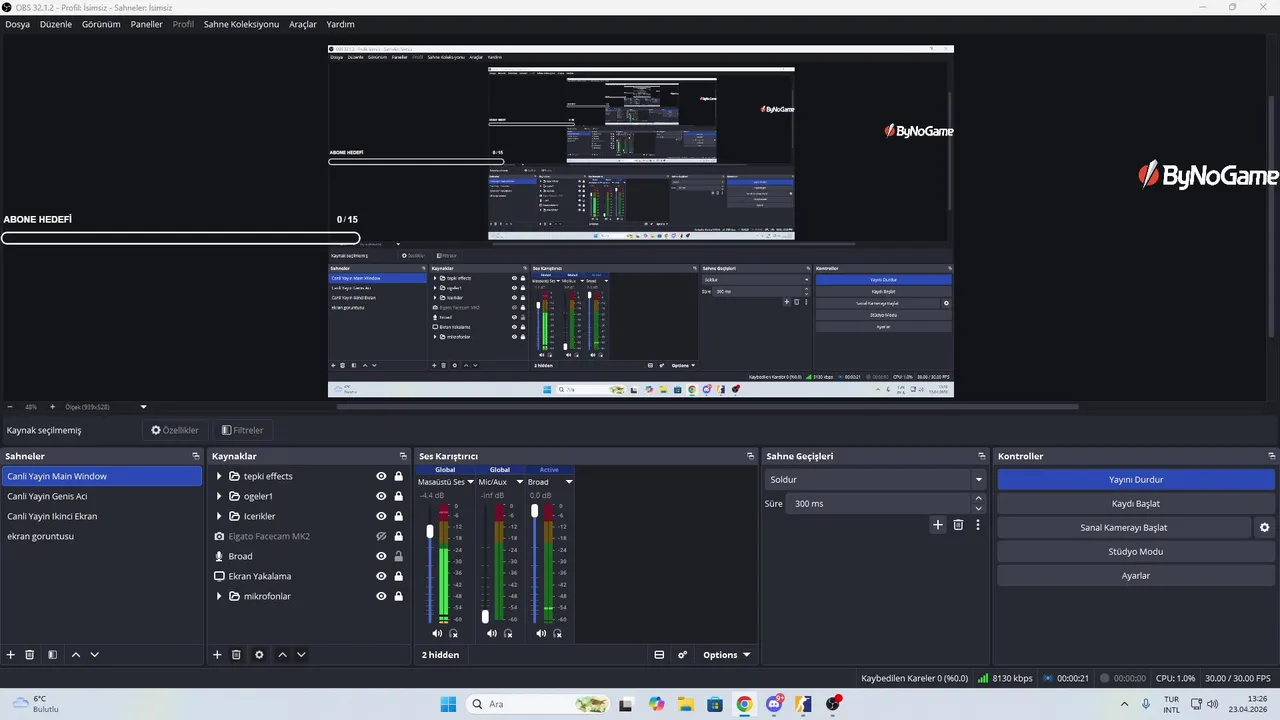
Task: Open the Sahne Koleksiyonu menu
Action: pos(241,24)
